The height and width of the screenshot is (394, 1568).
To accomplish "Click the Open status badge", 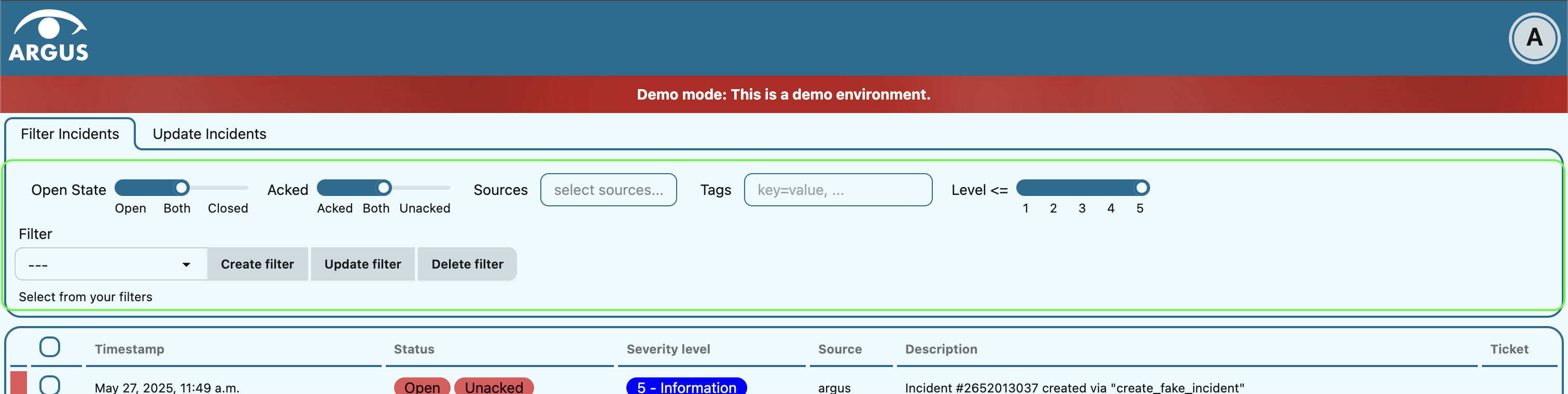I will point(422,386).
